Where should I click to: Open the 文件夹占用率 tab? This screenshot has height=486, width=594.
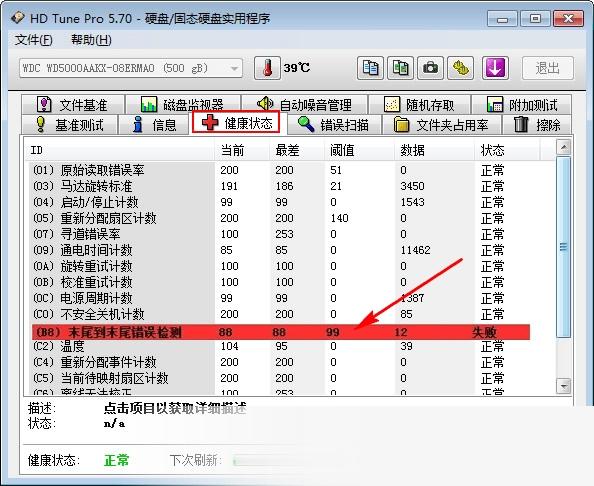point(441,124)
